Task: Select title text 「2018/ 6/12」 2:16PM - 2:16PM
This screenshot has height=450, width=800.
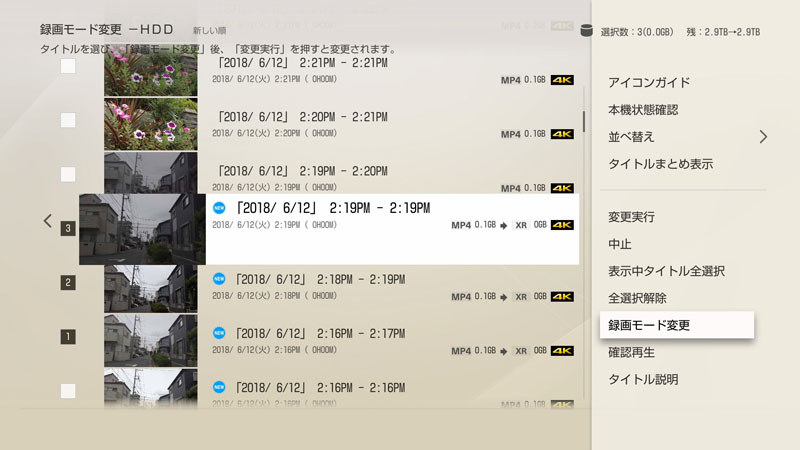Action: click(320, 387)
